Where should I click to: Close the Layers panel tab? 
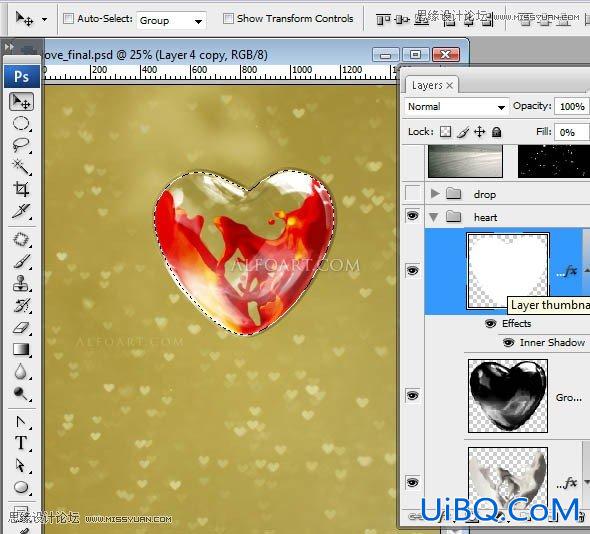pos(450,85)
